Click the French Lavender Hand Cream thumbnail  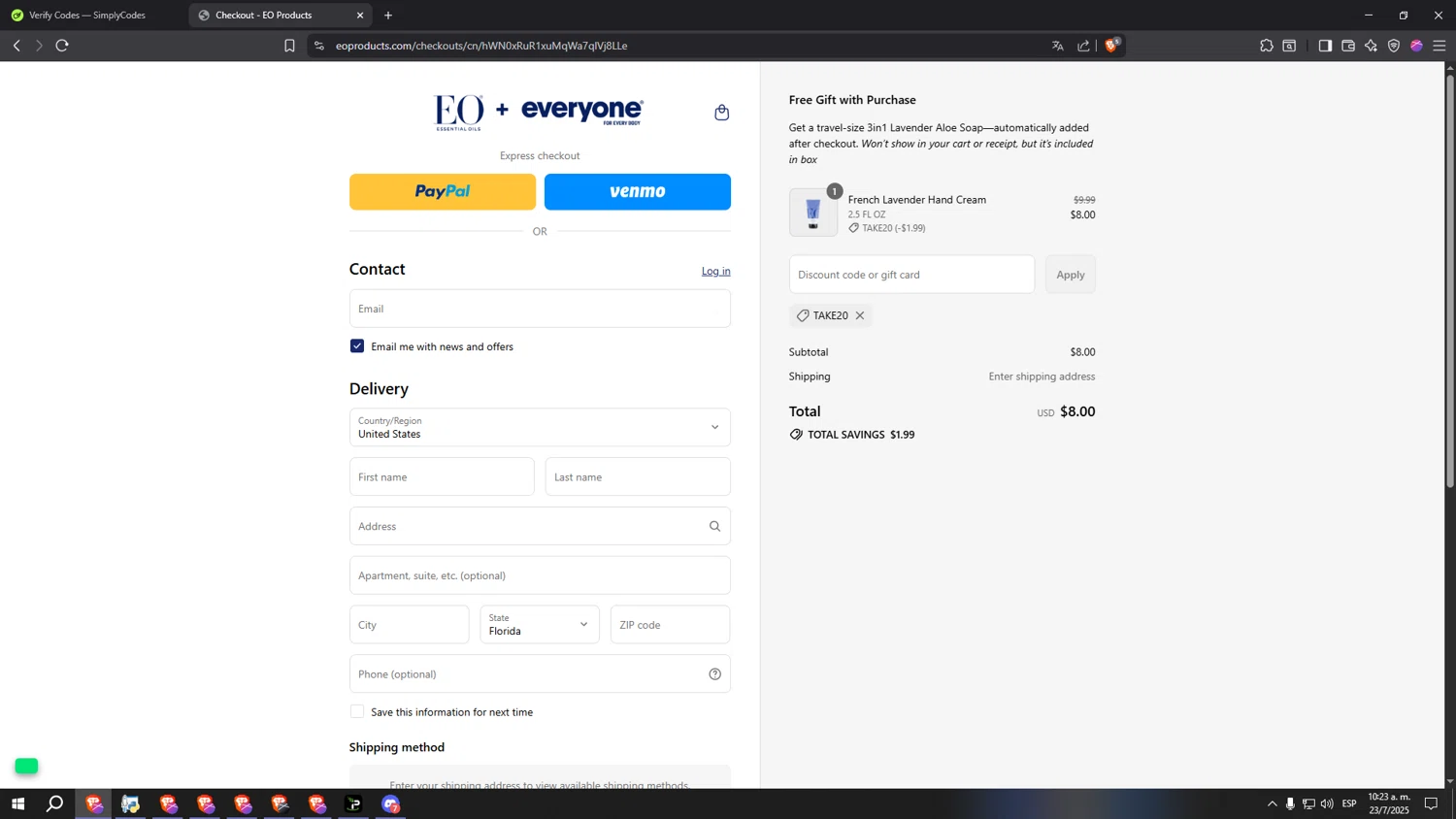(x=813, y=213)
